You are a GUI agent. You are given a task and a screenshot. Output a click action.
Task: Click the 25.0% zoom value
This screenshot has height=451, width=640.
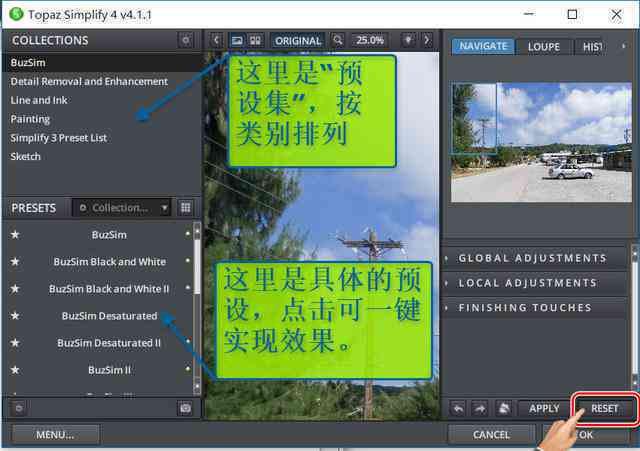tap(369, 40)
